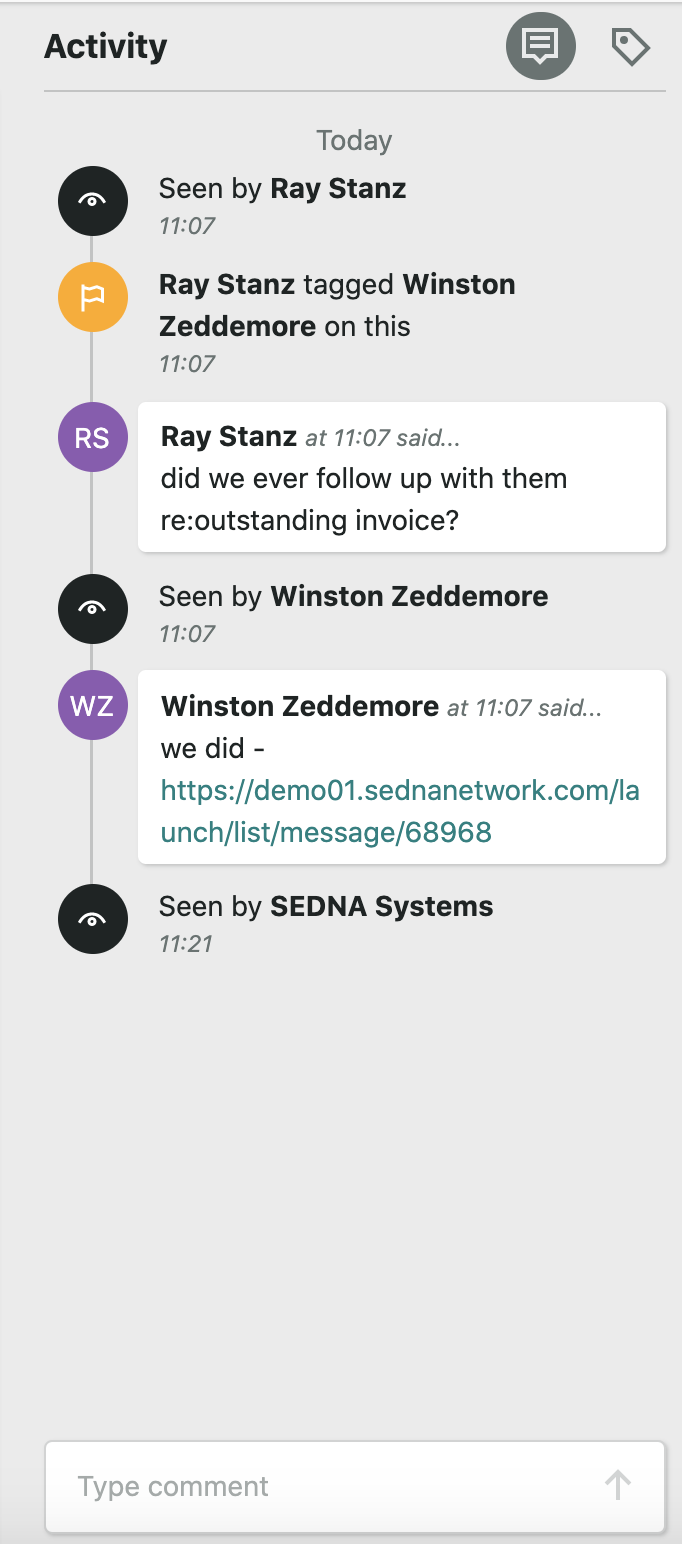682x1544 pixels.
Task: Click the send comment arrow icon
Action: point(618,1485)
